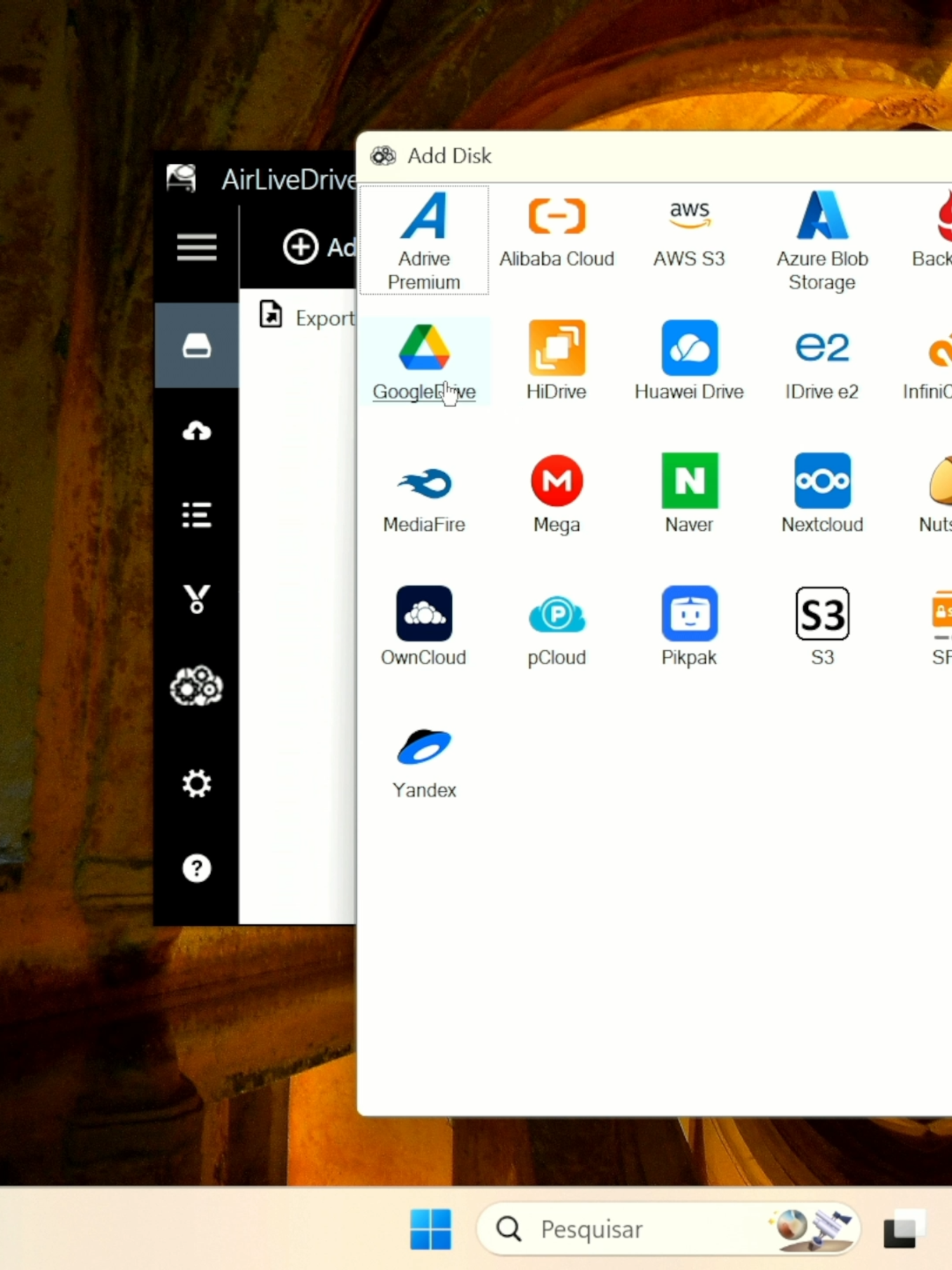Select the OwnCloud provider

point(424,627)
